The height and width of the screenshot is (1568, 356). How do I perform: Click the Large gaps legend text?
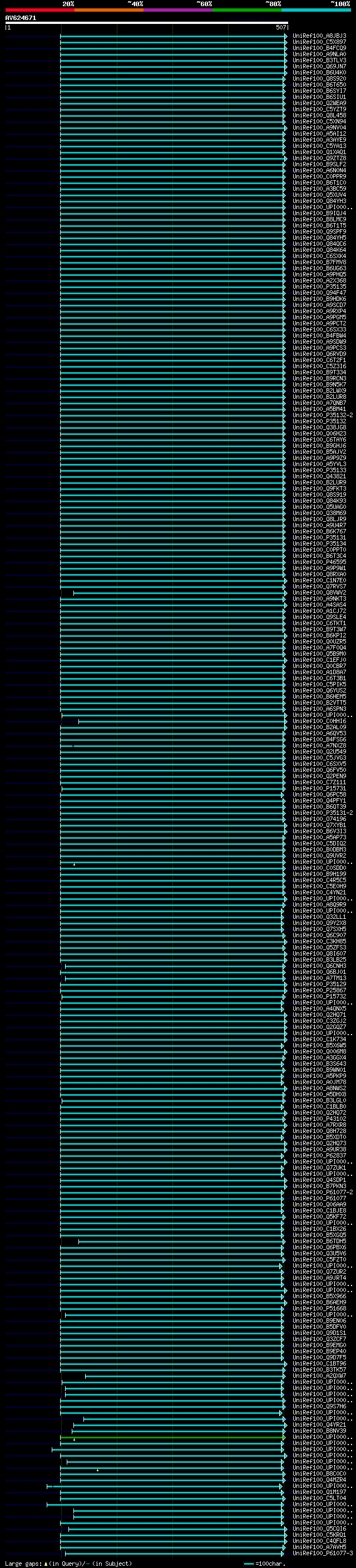click(x=68, y=1564)
